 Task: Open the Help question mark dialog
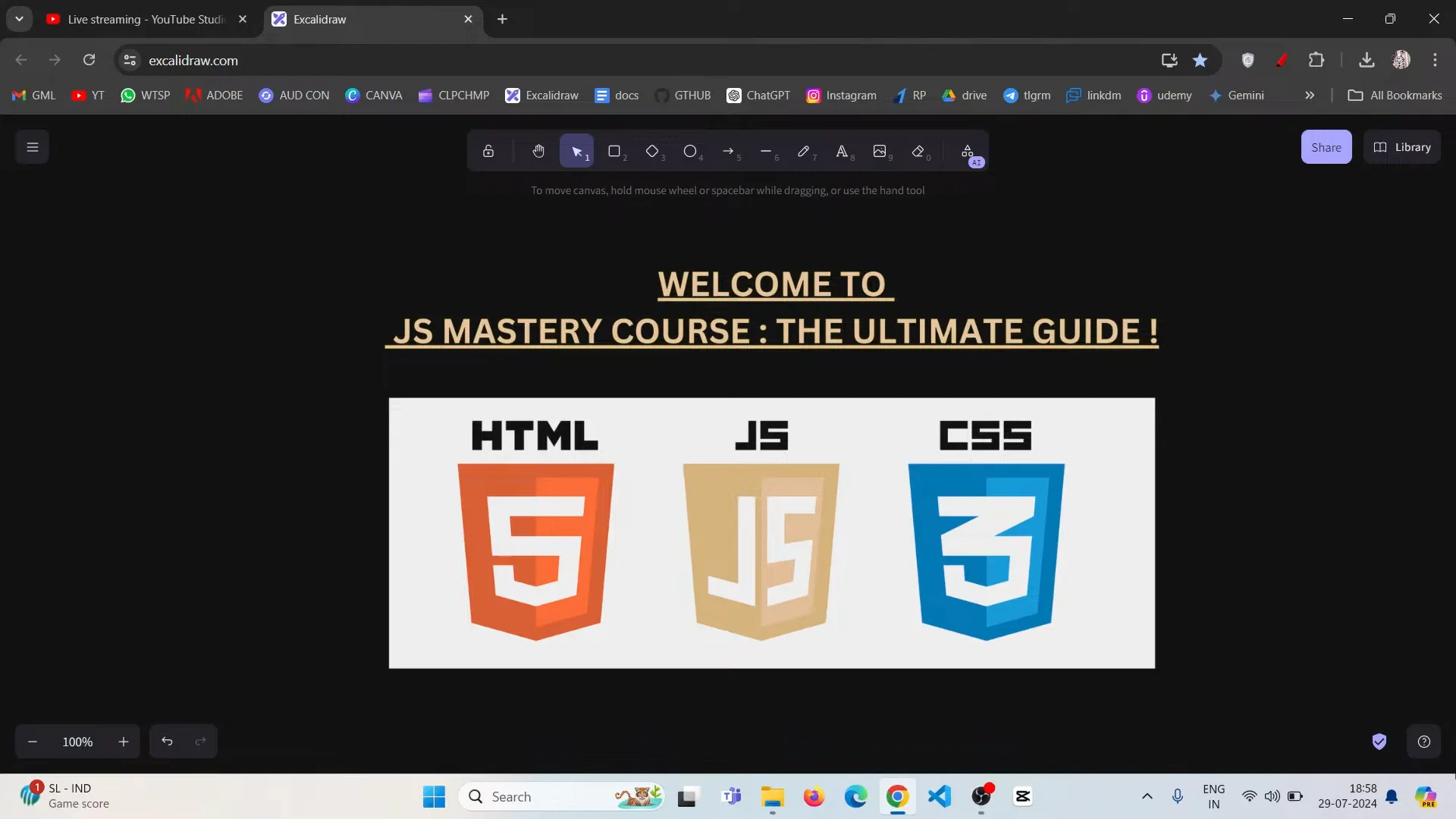pos(1424,742)
